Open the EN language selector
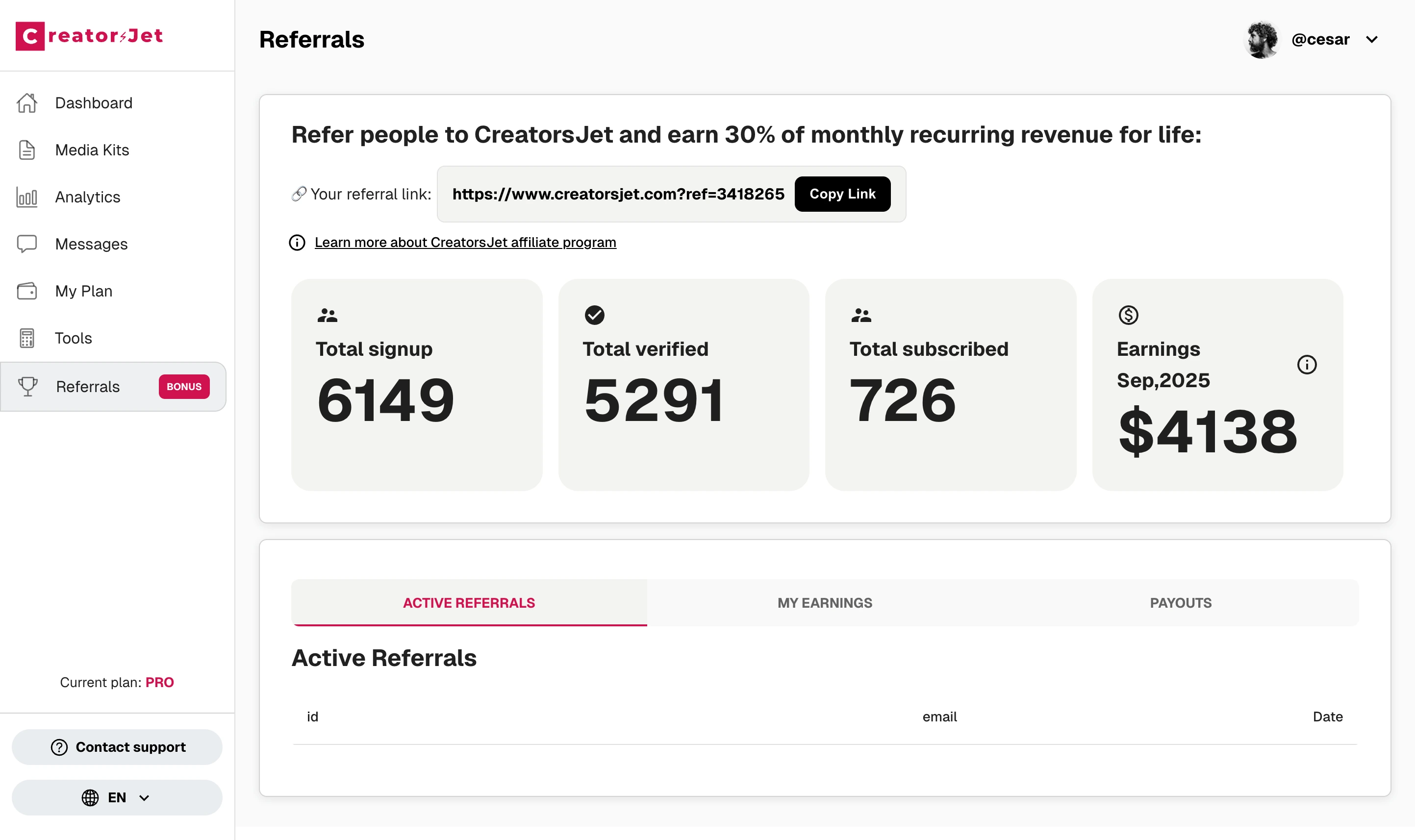 point(117,797)
